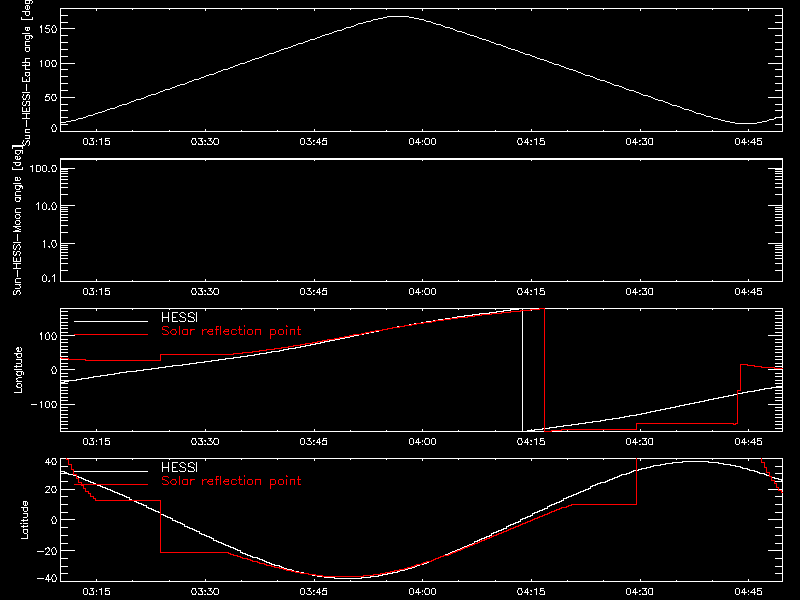This screenshot has width=800, height=600.
Task: Click the 1.0 tick on Moon angle axis
Action: point(49,244)
